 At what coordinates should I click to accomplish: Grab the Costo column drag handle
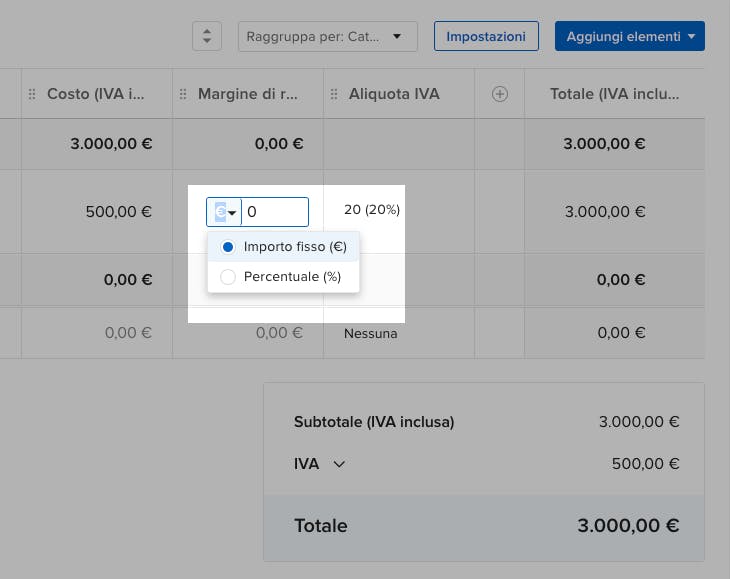tap(32, 94)
